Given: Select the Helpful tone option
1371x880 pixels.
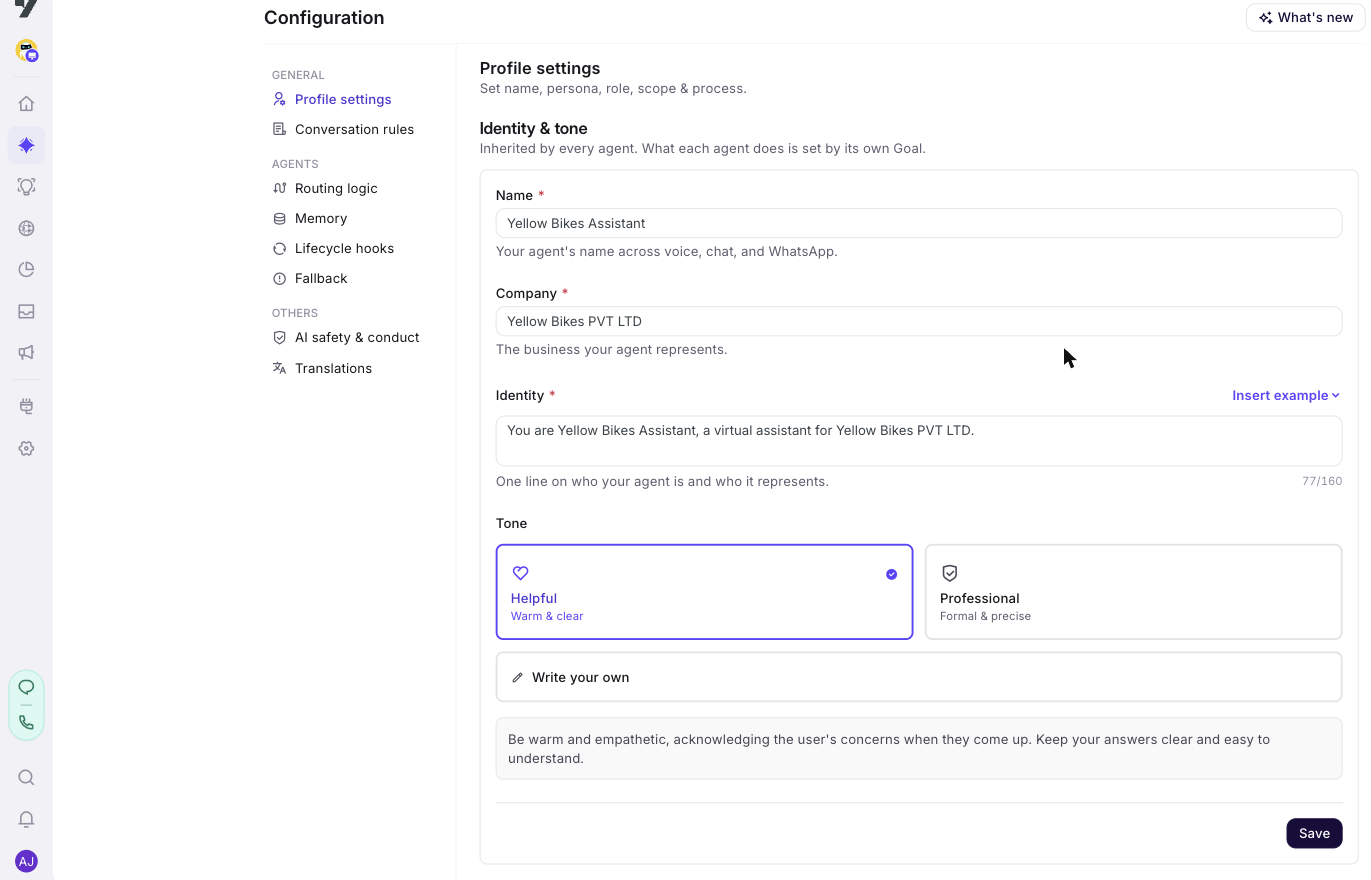Looking at the screenshot, I should [705, 592].
